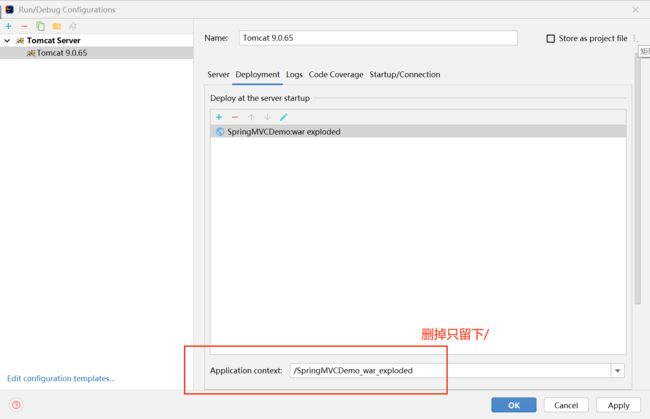Collapse the Tomcat Server tree node
Viewport: 650px width, 419px height.
pos(7,41)
